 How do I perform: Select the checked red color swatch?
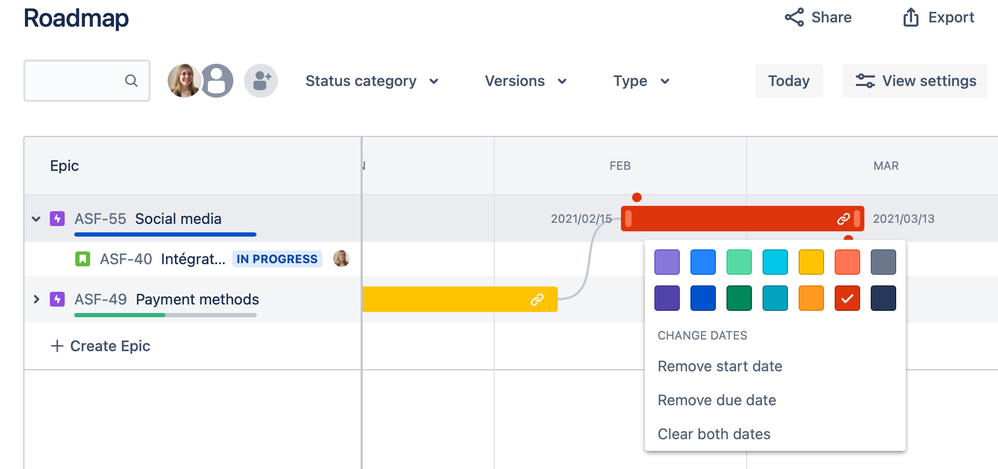[x=847, y=298]
